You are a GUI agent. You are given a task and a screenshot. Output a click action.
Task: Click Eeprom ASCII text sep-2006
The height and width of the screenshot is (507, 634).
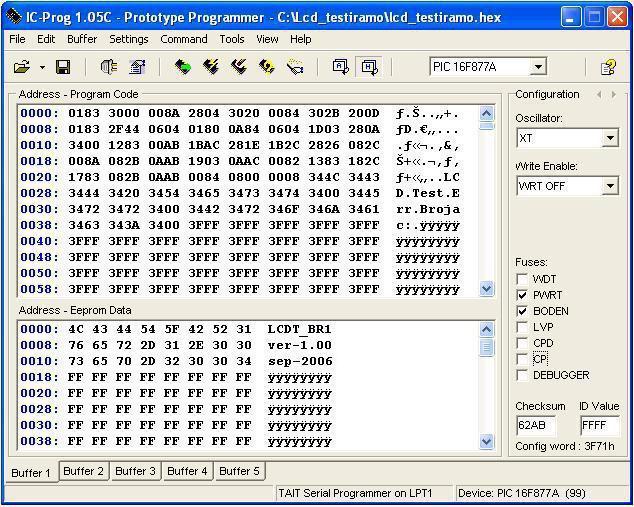(300, 361)
